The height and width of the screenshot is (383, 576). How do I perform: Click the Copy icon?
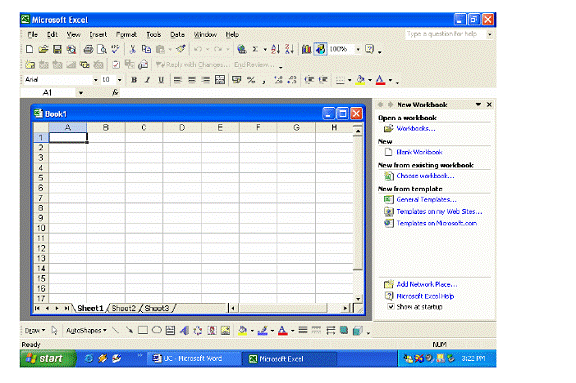[146, 49]
